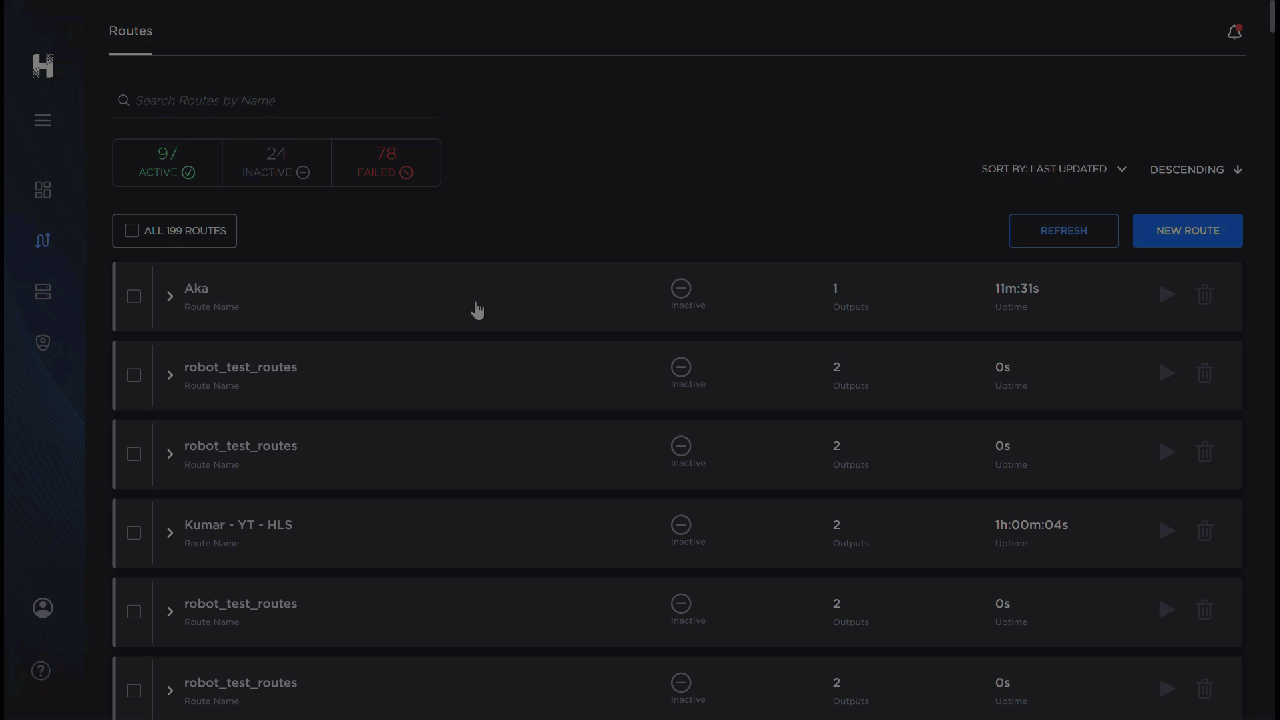
Task: Open the security shield icon in sidebar
Action: pyautogui.click(x=43, y=342)
